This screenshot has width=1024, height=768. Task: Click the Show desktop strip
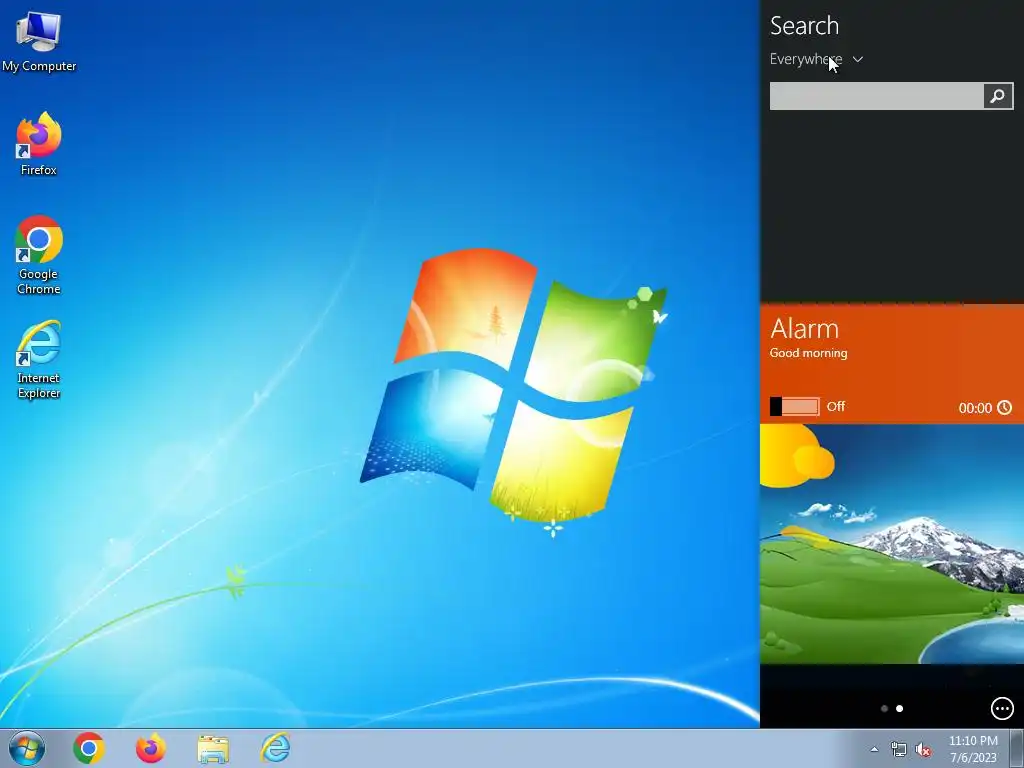(1017, 748)
